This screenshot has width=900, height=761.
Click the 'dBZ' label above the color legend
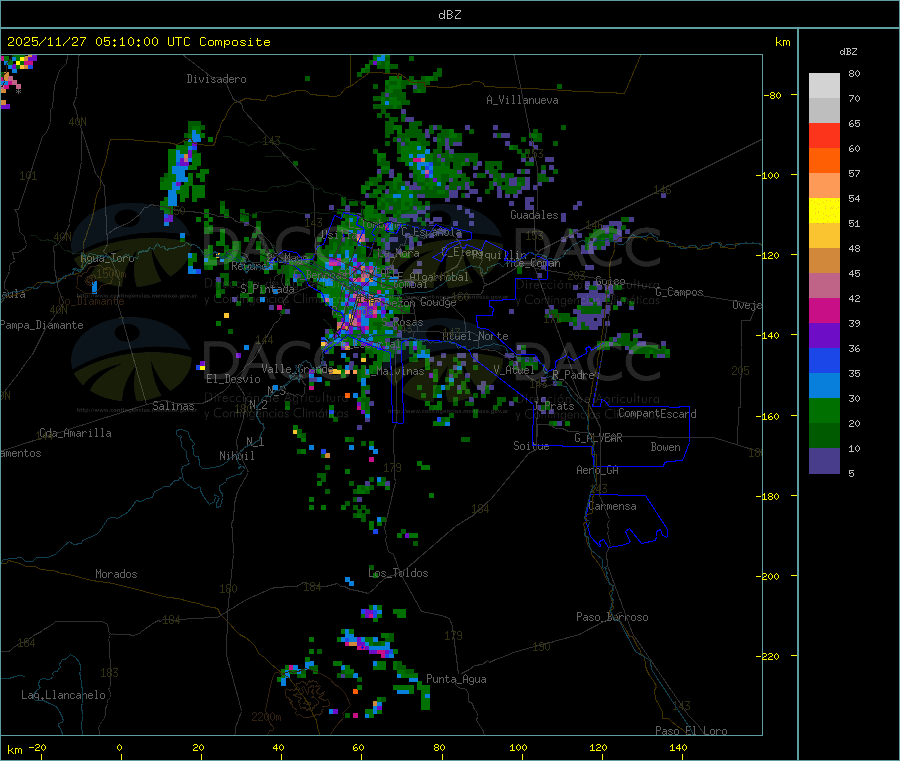click(848, 52)
